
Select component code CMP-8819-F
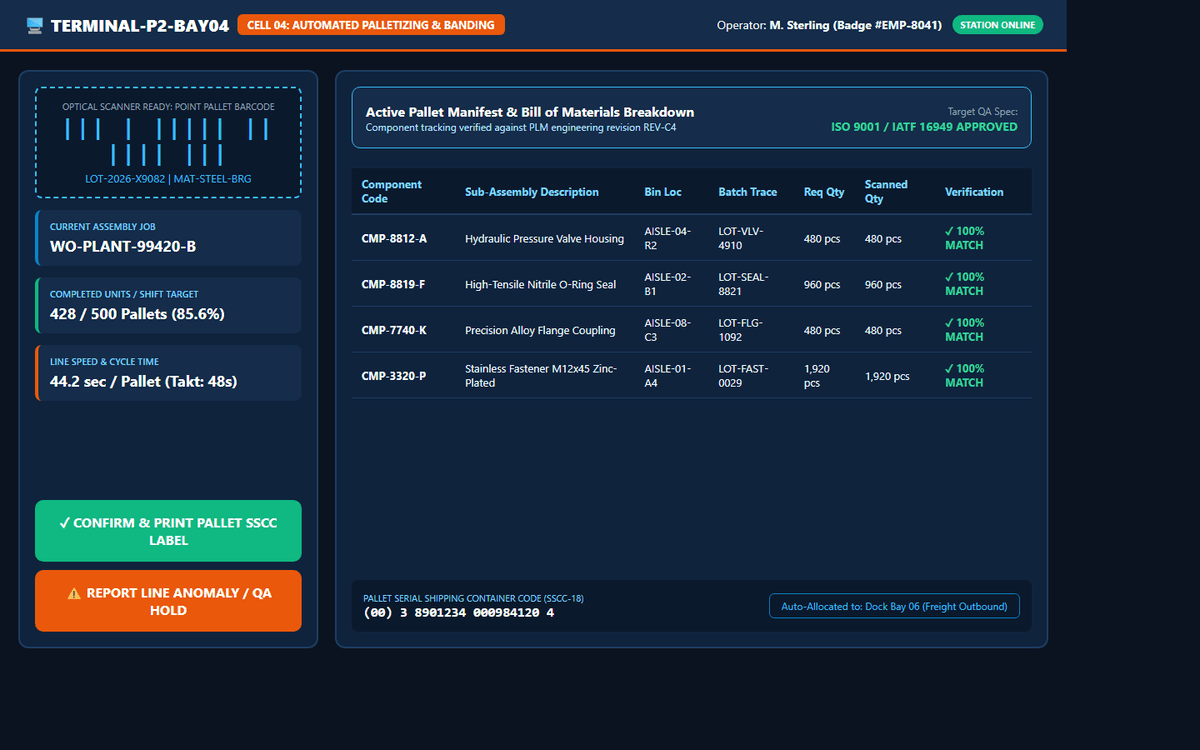(393, 285)
